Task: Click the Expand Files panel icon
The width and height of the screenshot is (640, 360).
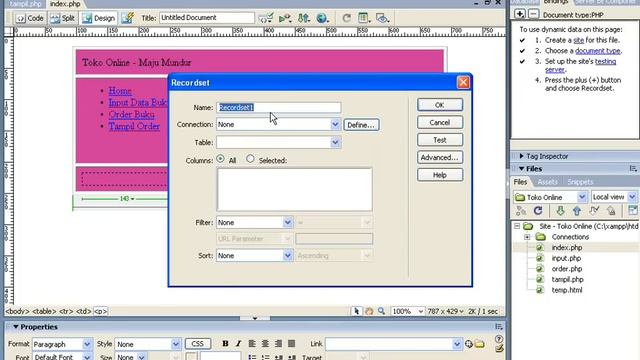Action: pos(633,211)
